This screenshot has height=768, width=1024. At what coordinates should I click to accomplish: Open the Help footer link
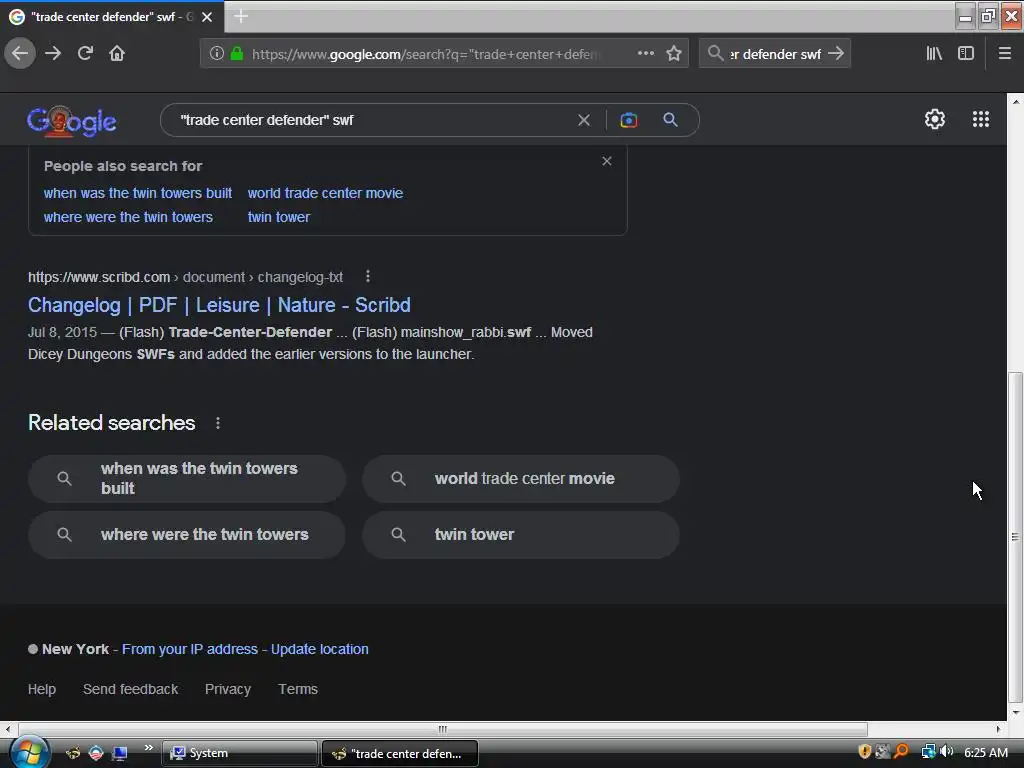[x=42, y=689]
